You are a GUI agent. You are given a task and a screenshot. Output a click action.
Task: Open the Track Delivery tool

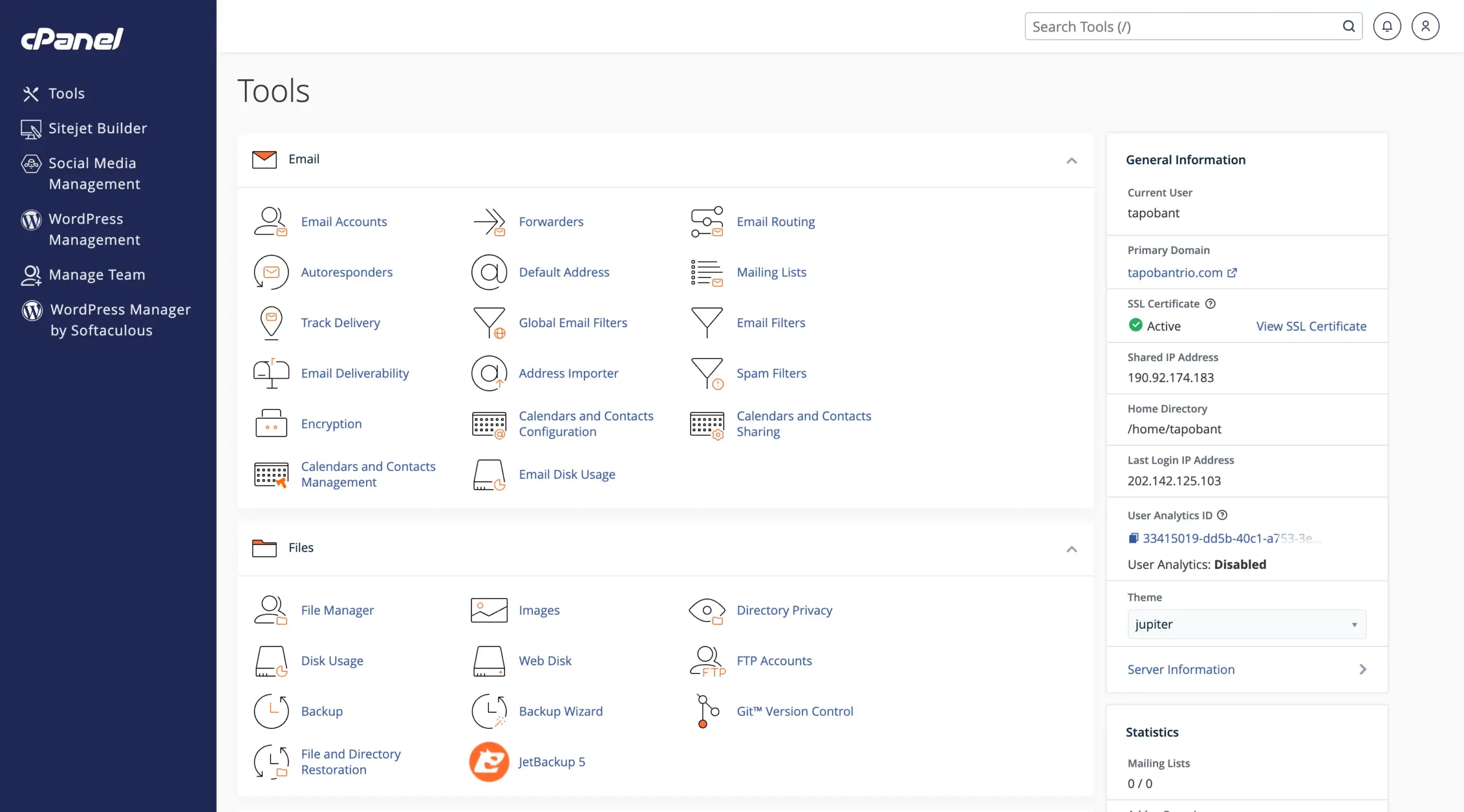(x=340, y=322)
